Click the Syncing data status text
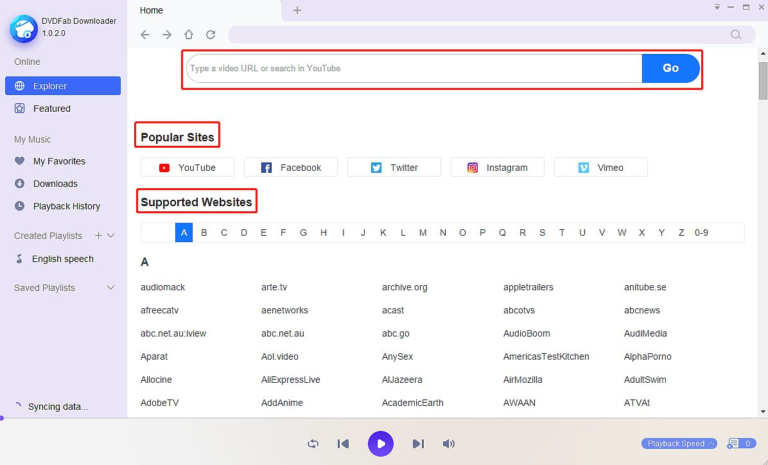The width and height of the screenshot is (768, 465). coord(58,406)
